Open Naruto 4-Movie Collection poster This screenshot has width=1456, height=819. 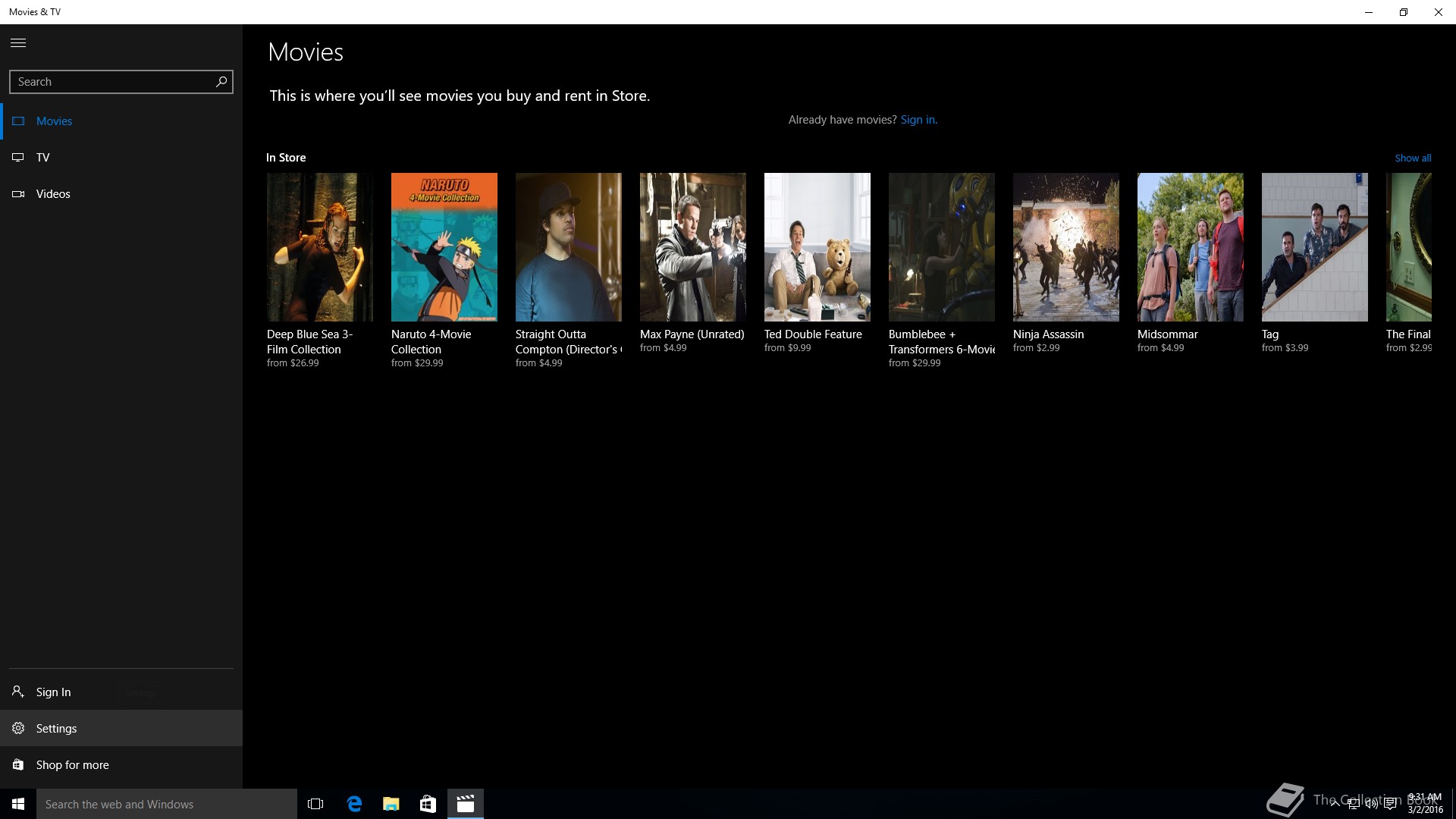pyautogui.click(x=444, y=247)
